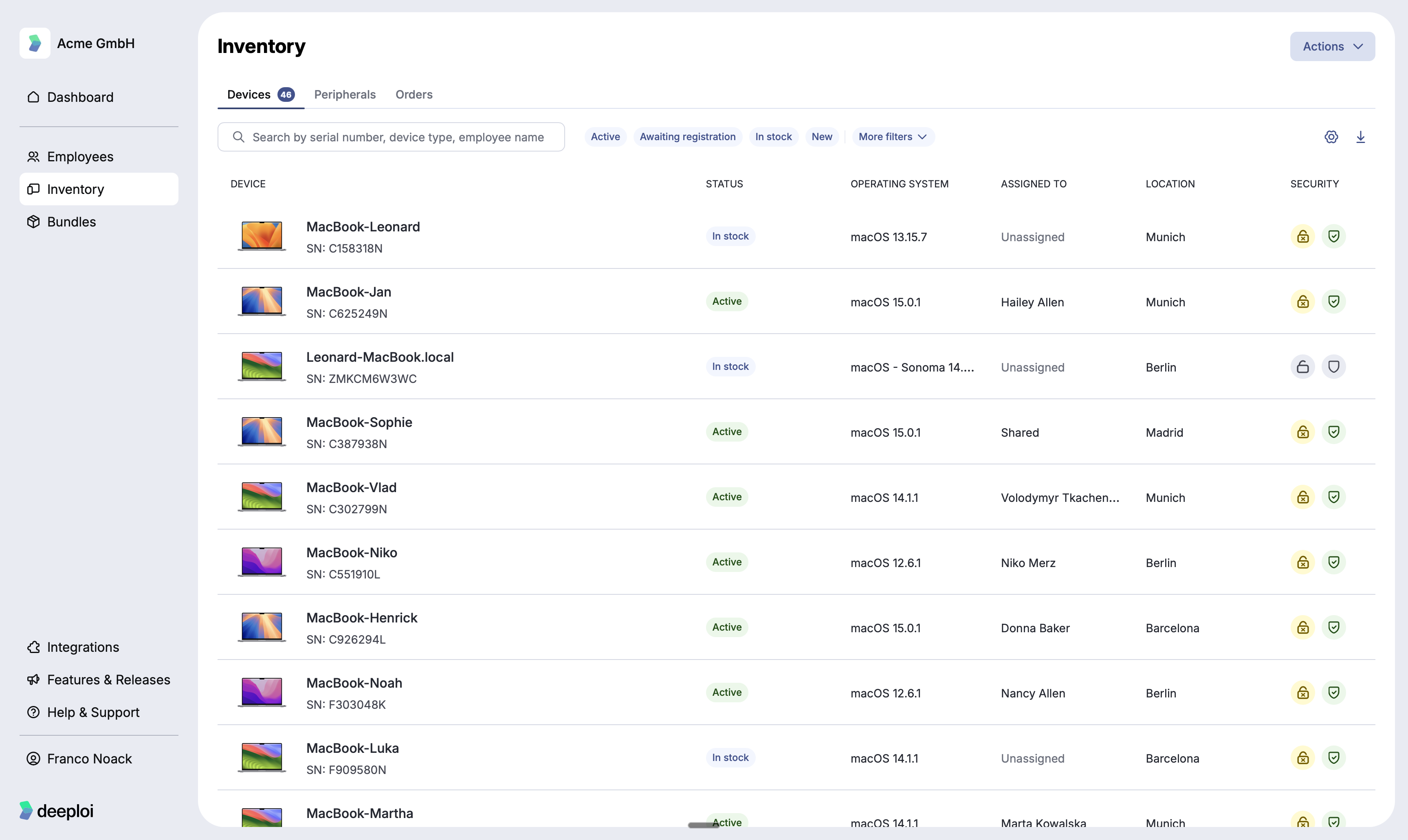Click the Acme GmbH logo icon
The width and height of the screenshot is (1408, 840).
coord(35,43)
